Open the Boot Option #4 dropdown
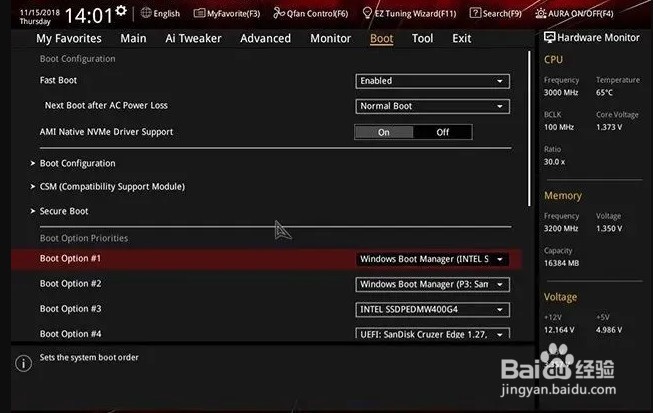 point(432,334)
